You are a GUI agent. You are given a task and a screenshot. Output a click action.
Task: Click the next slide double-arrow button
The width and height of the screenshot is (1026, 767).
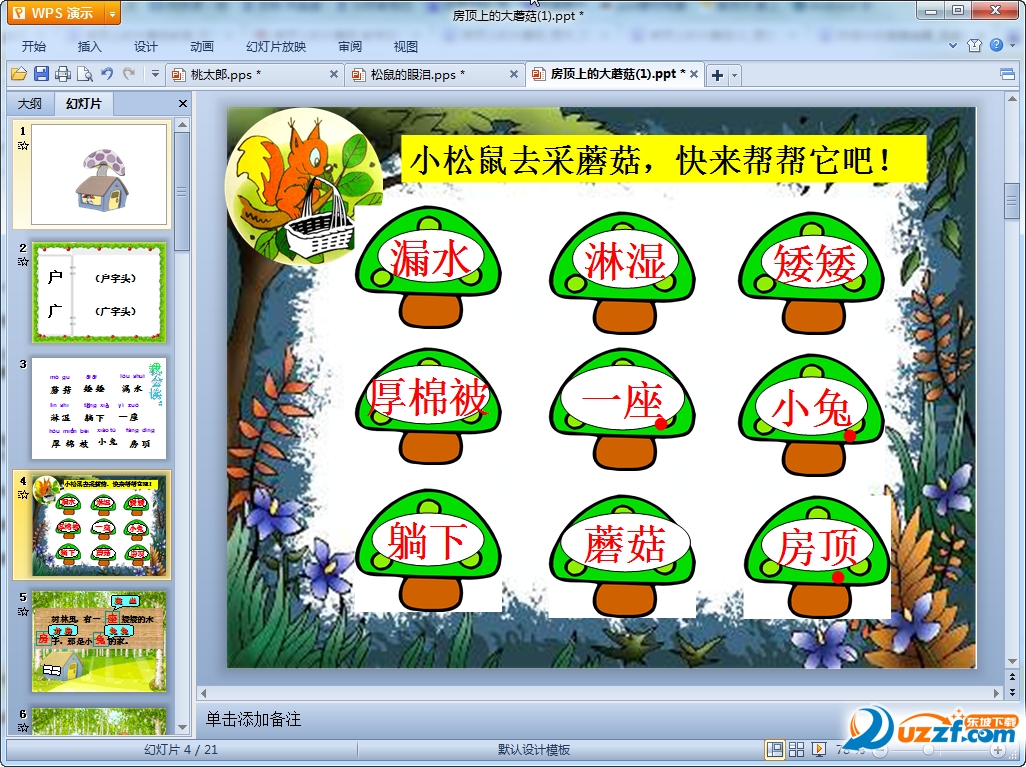tap(1013, 692)
